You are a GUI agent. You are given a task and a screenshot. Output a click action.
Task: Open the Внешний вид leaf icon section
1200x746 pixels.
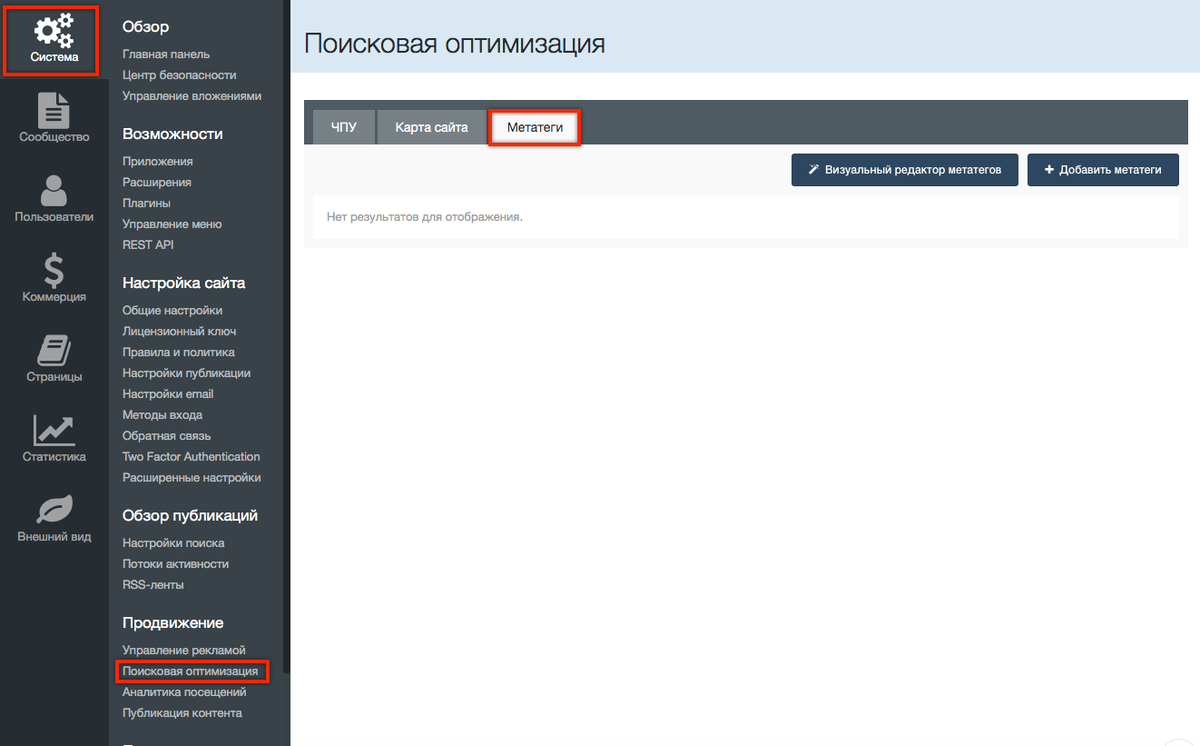[53, 519]
